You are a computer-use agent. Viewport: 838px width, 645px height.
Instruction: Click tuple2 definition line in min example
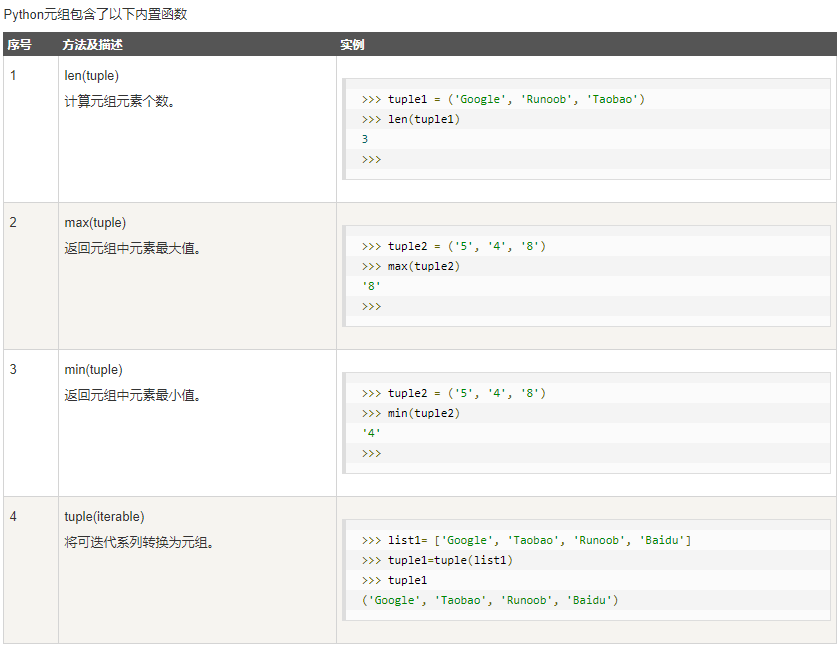coord(453,393)
